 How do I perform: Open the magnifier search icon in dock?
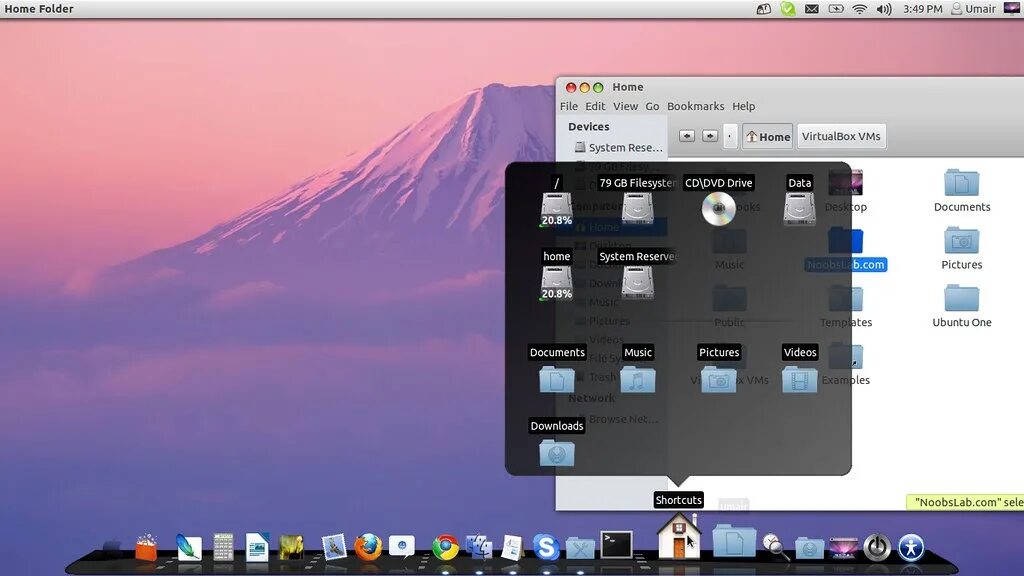[776, 547]
